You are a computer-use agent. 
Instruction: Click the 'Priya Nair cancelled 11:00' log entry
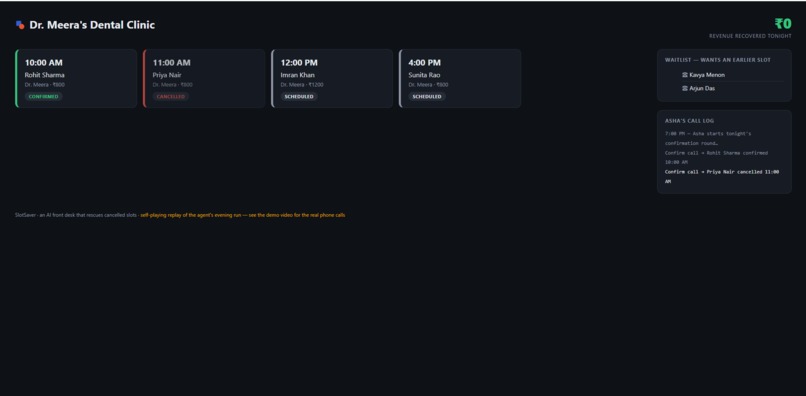coord(722,176)
